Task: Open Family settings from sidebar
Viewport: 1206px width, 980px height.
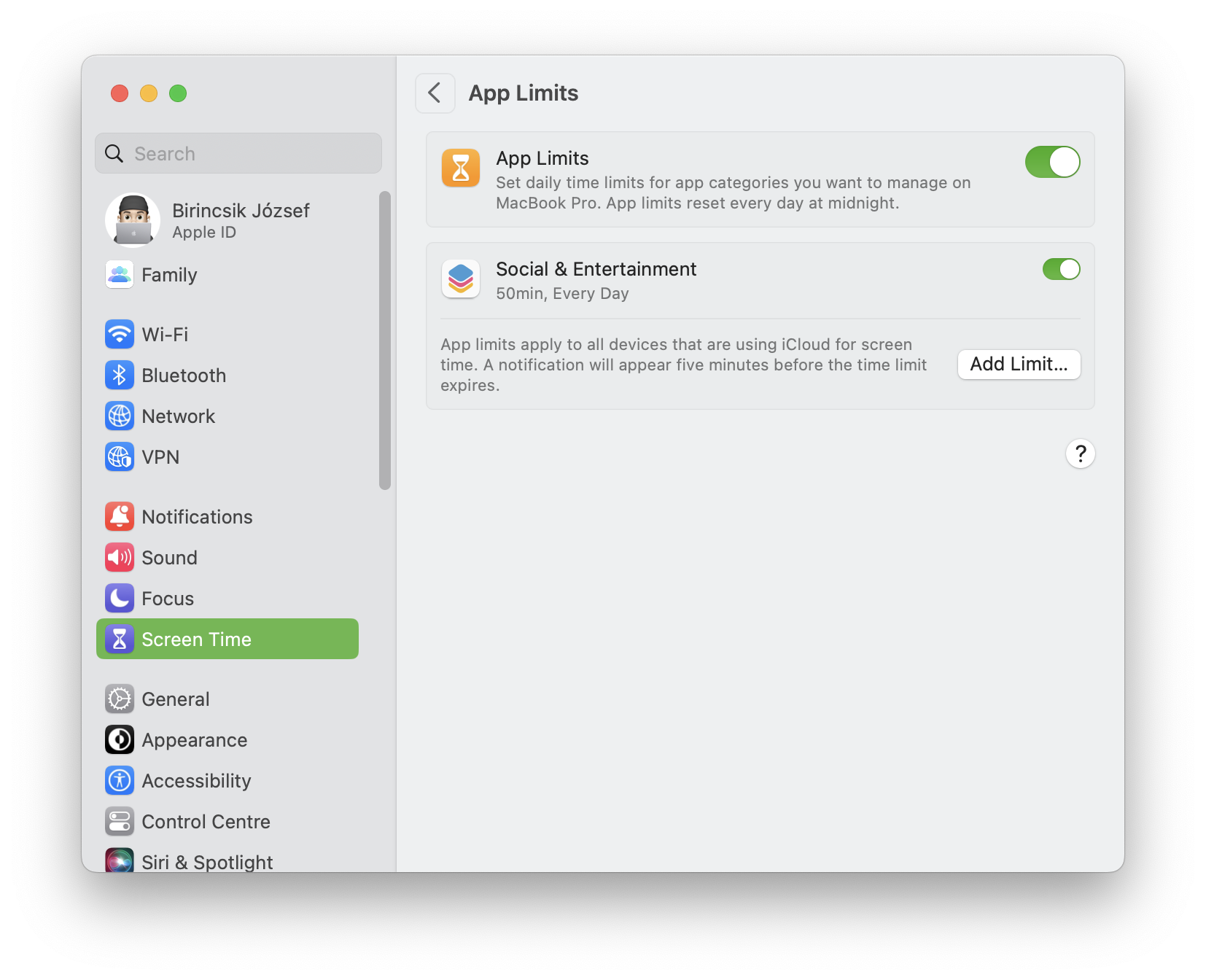Action: click(x=227, y=275)
